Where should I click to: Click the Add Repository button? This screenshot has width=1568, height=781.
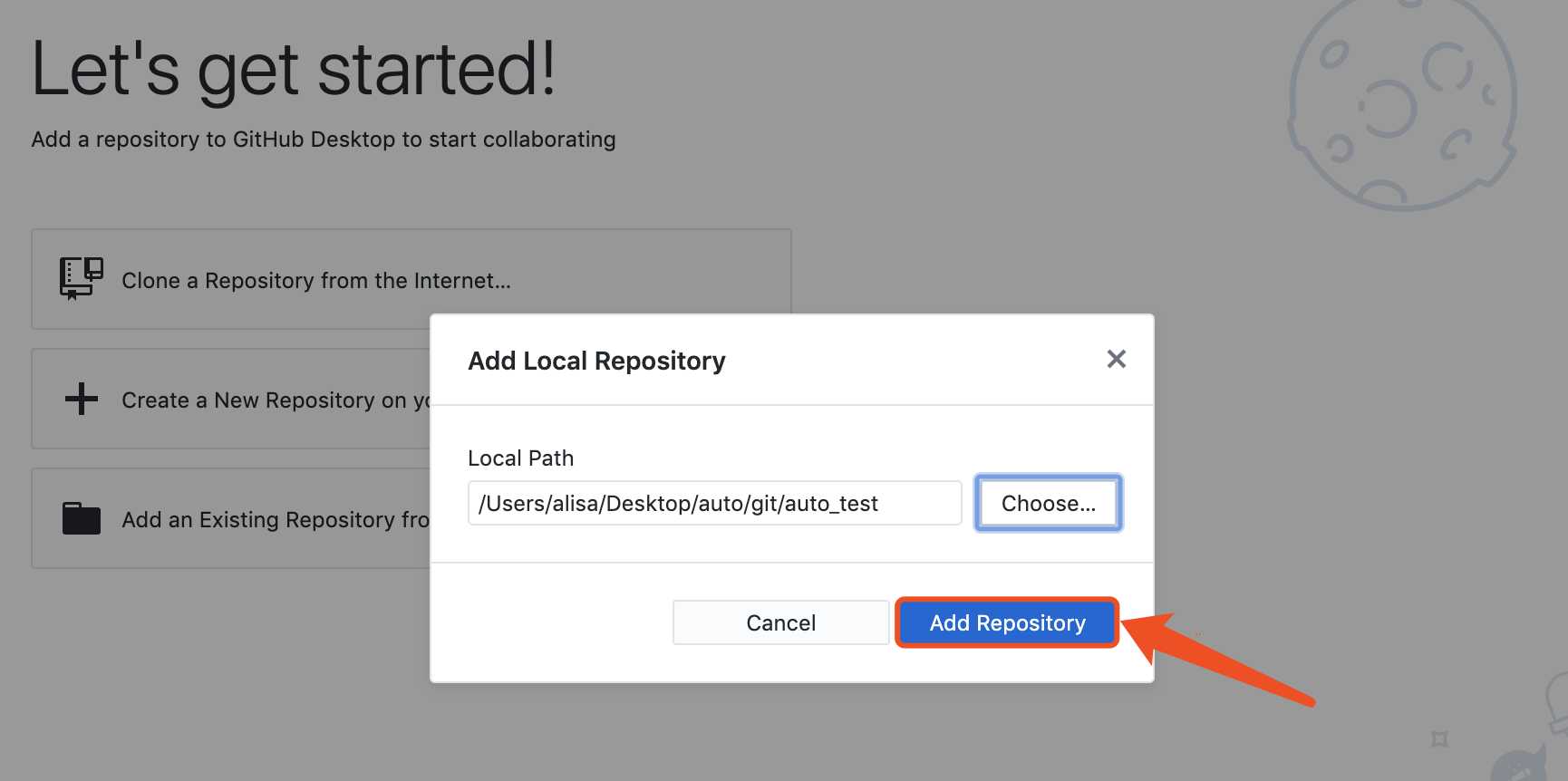point(1007,622)
